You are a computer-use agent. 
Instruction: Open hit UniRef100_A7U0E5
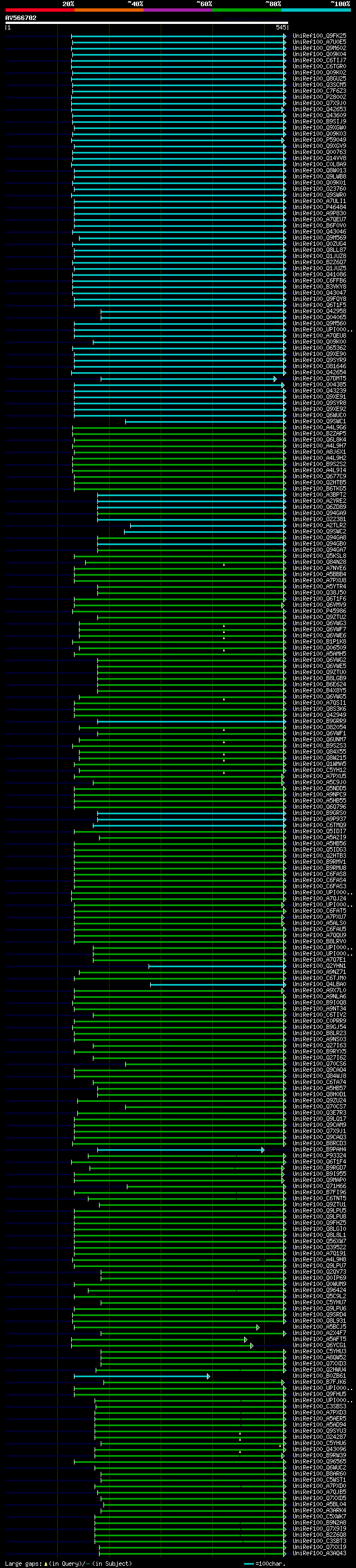click(x=319, y=42)
